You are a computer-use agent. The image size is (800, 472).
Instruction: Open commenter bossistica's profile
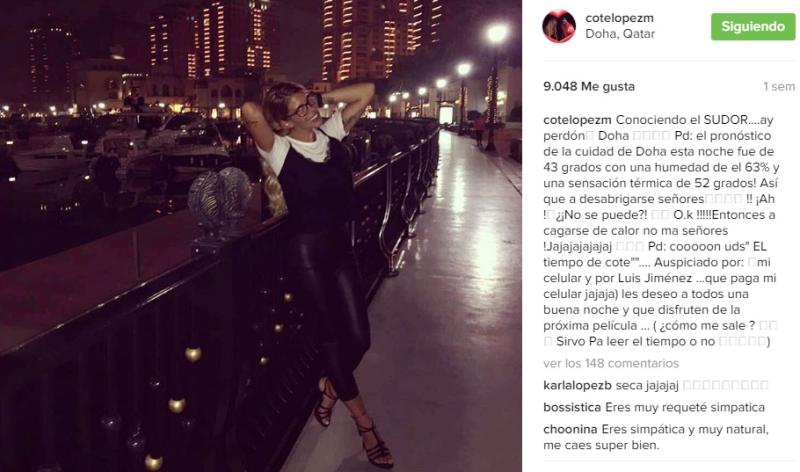(572, 407)
